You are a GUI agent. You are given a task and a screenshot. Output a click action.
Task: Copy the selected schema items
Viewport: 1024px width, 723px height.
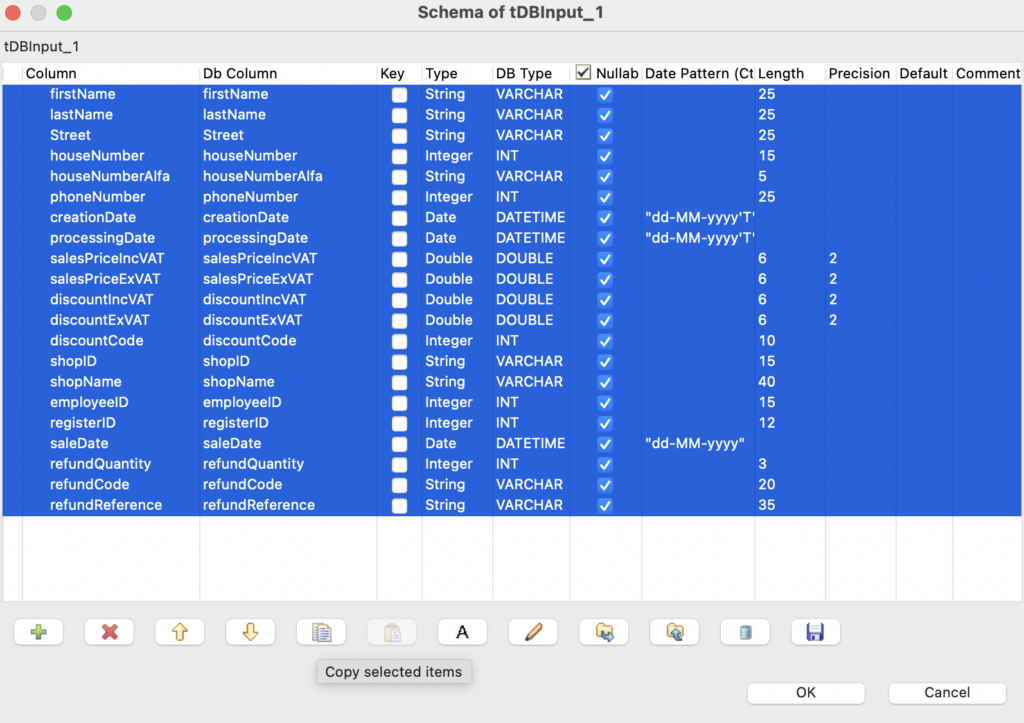[321, 631]
